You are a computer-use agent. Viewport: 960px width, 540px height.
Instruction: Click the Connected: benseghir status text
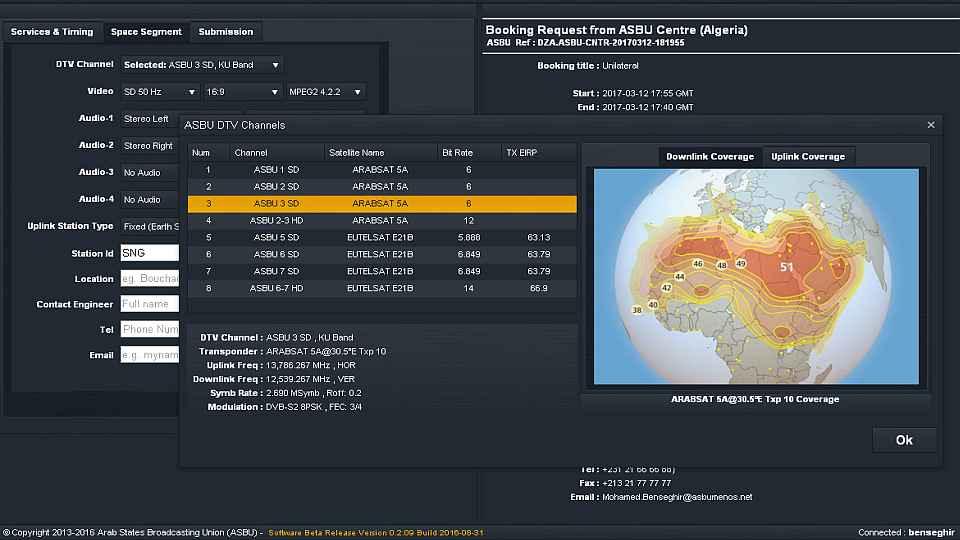point(906,533)
